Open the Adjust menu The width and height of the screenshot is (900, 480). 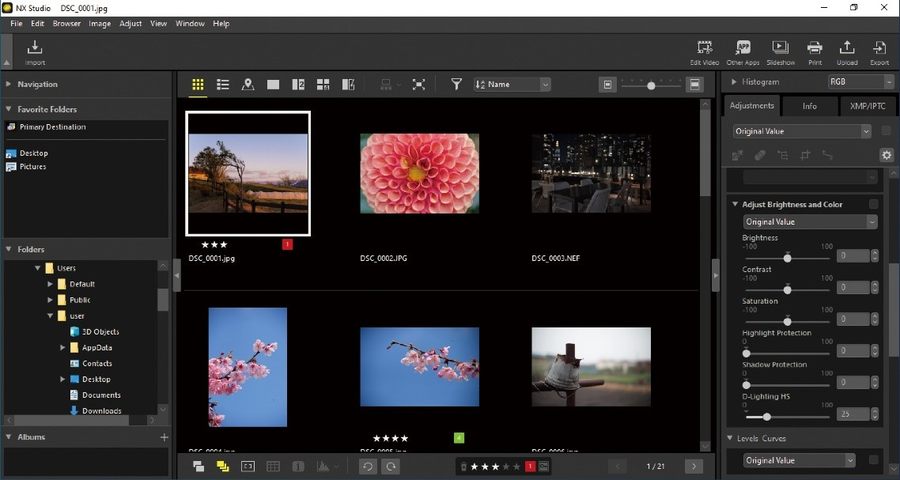pyautogui.click(x=130, y=23)
